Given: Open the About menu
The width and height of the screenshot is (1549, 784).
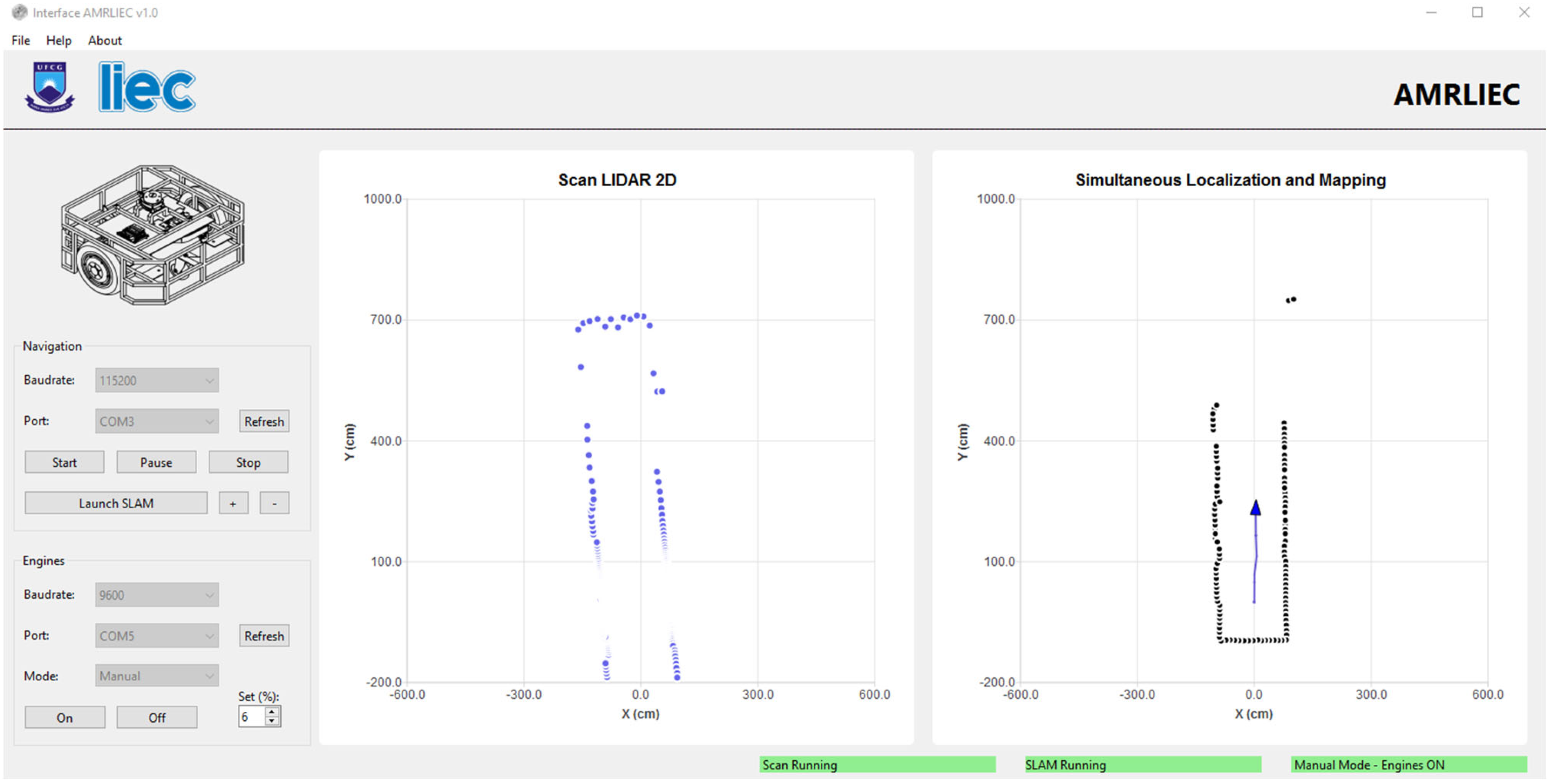Looking at the screenshot, I should [x=105, y=40].
